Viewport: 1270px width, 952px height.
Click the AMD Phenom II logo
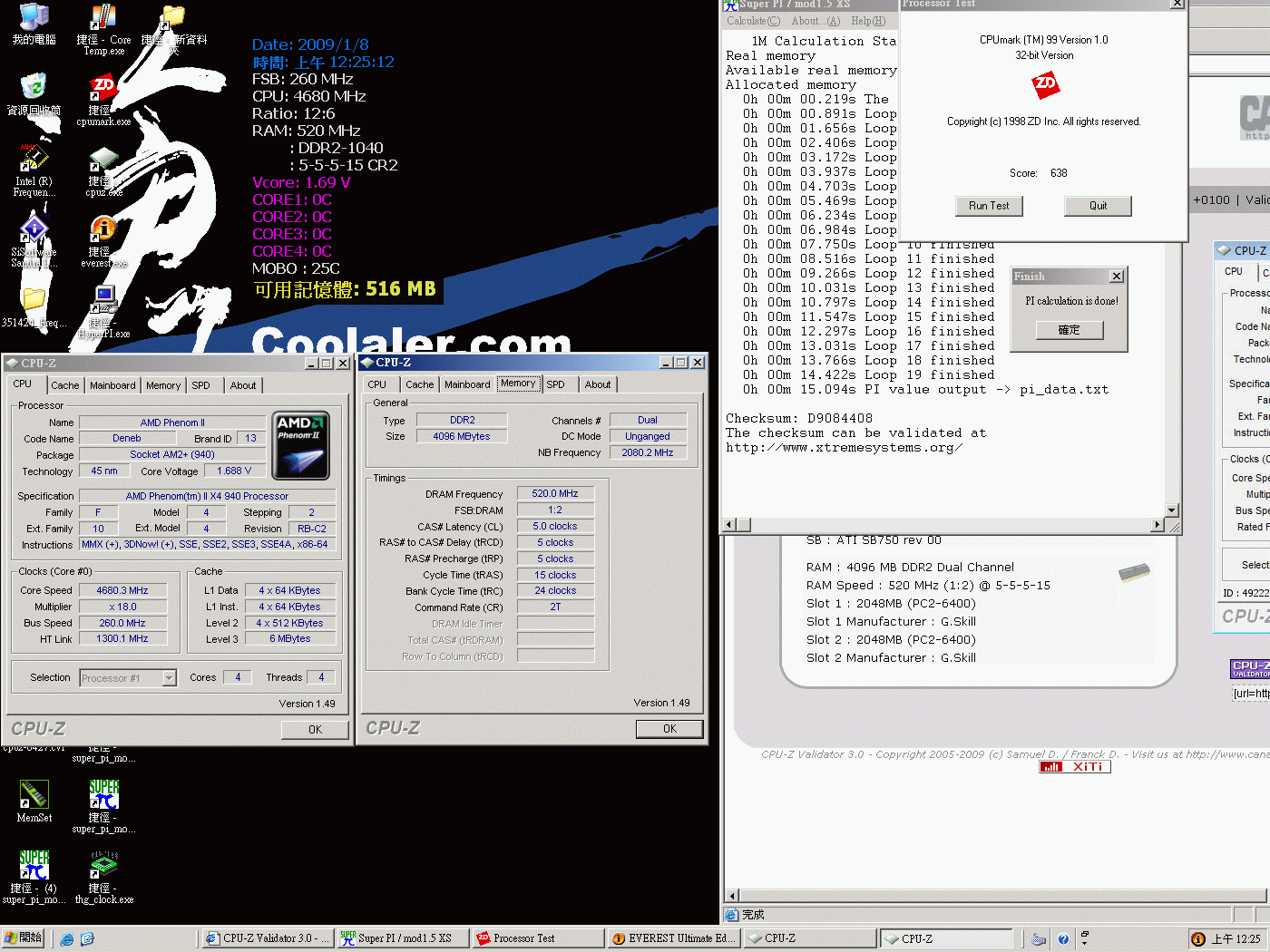point(301,445)
